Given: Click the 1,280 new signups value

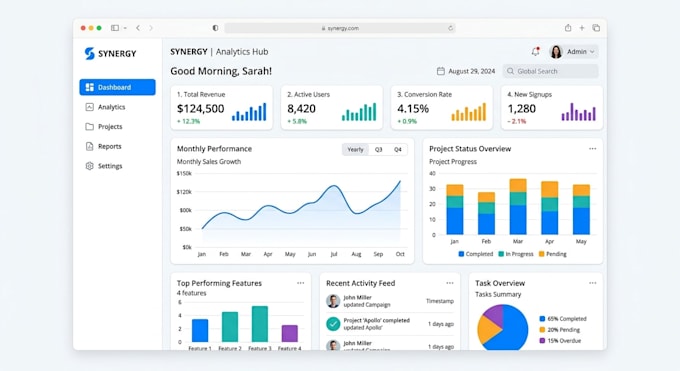Looking at the screenshot, I should tap(522, 108).
